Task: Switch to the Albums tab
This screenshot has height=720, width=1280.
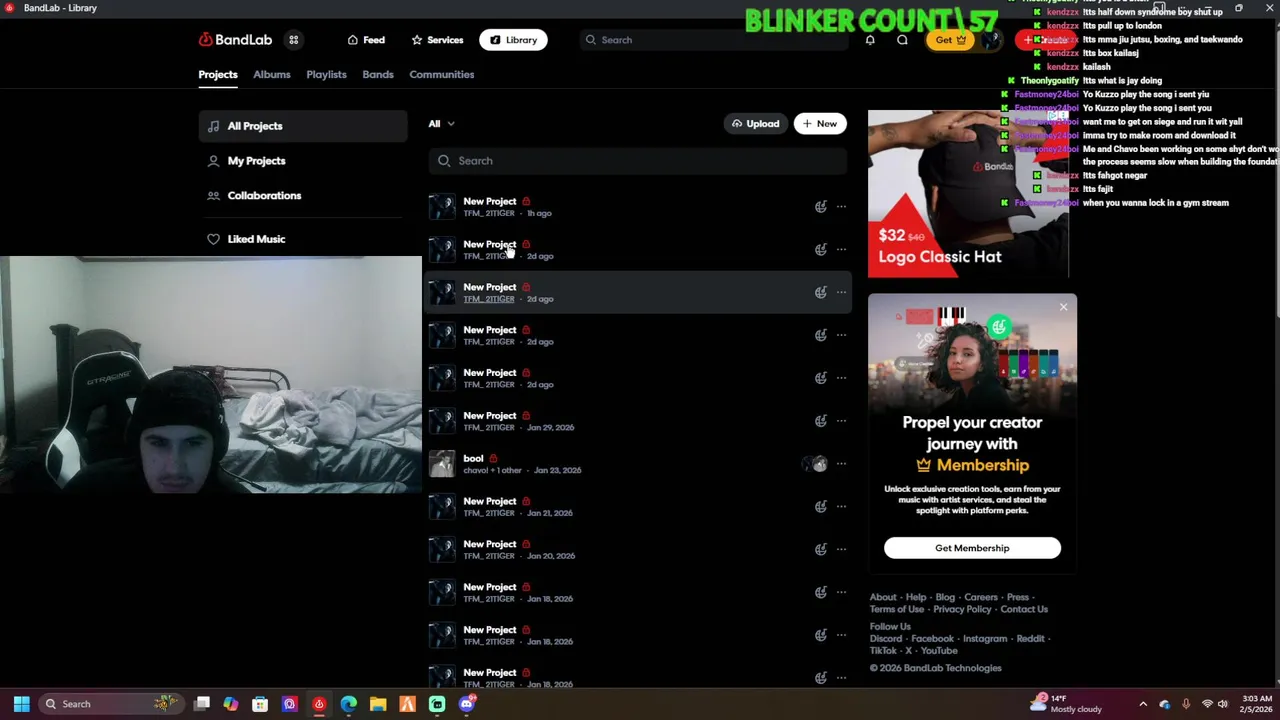Action: (272, 74)
